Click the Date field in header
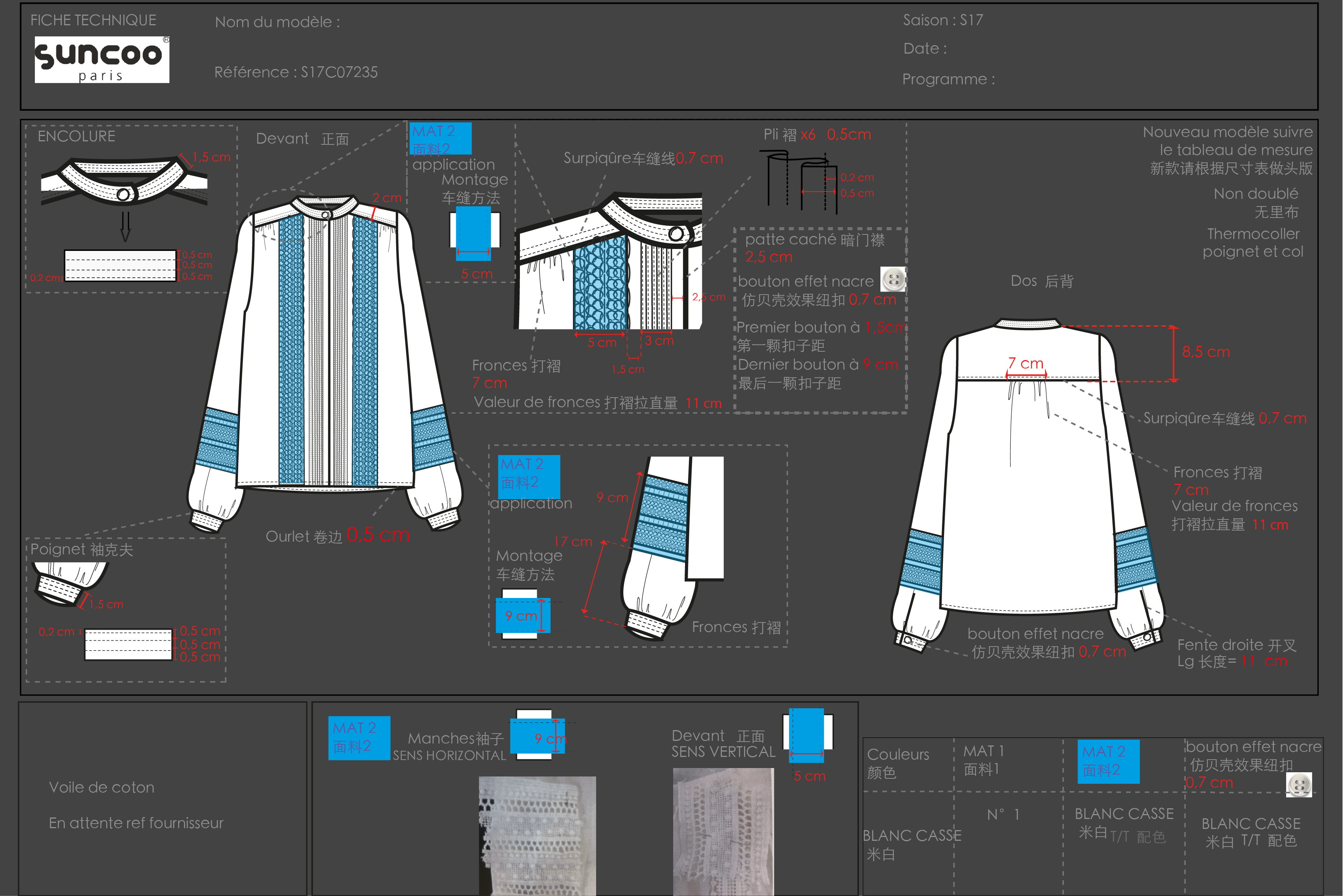This screenshot has height=896, width=1344. (924, 49)
